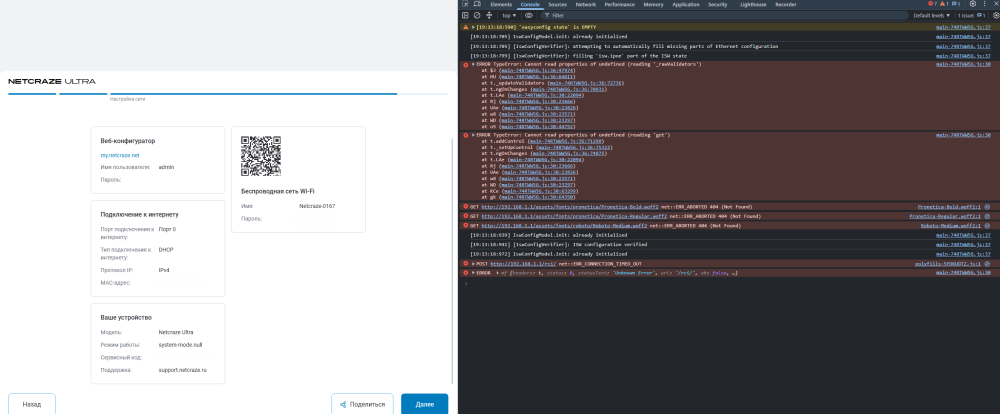This screenshot has height=414, width=1000.
Task: Clear the console with the clear icon
Action: click(x=477, y=15)
